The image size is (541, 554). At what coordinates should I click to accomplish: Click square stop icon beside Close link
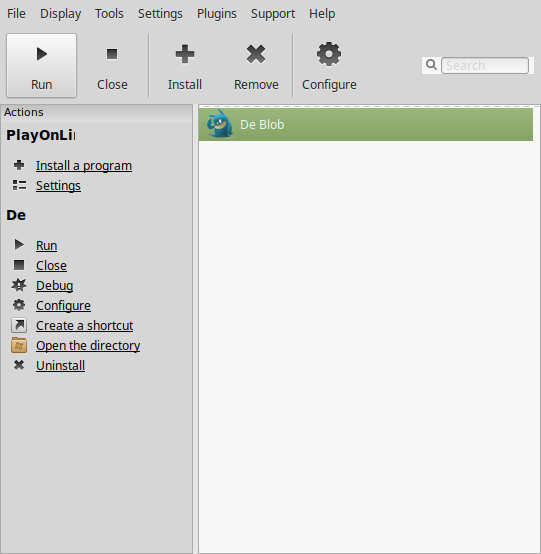click(x=19, y=265)
